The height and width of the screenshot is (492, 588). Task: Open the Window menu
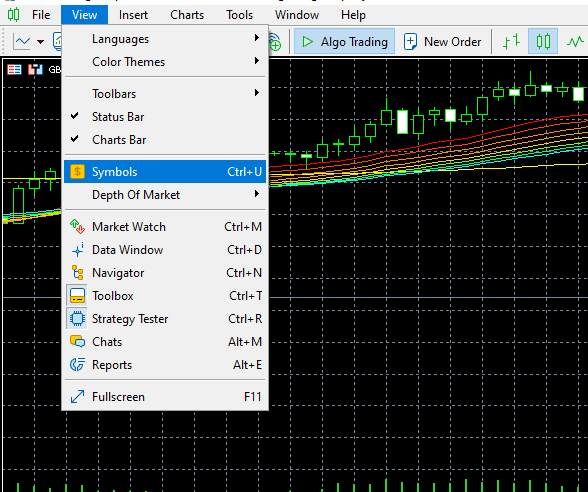(x=297, y=15)
